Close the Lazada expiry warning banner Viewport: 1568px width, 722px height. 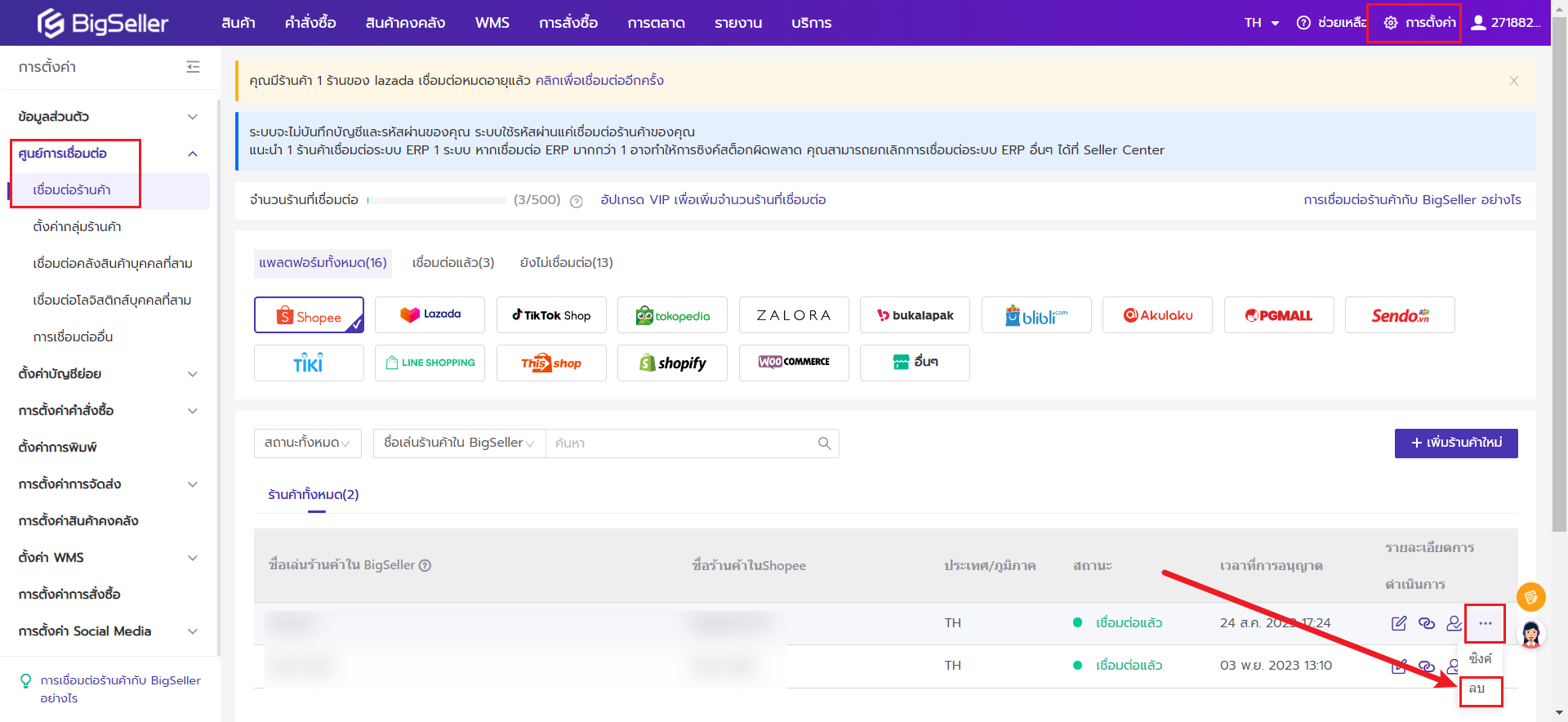click(1513, 81)
